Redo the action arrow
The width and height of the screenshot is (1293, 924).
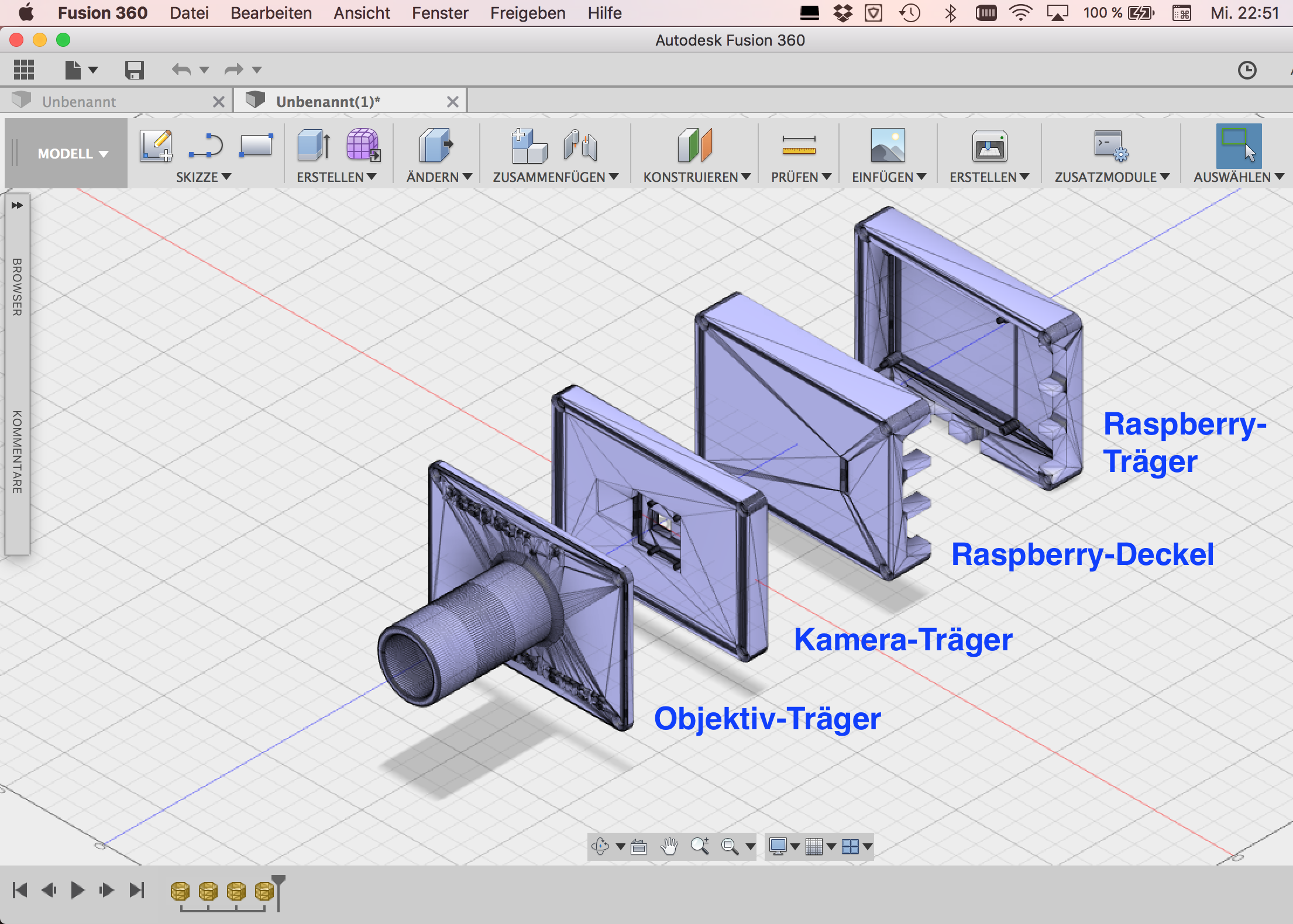(x=234, y=70)
